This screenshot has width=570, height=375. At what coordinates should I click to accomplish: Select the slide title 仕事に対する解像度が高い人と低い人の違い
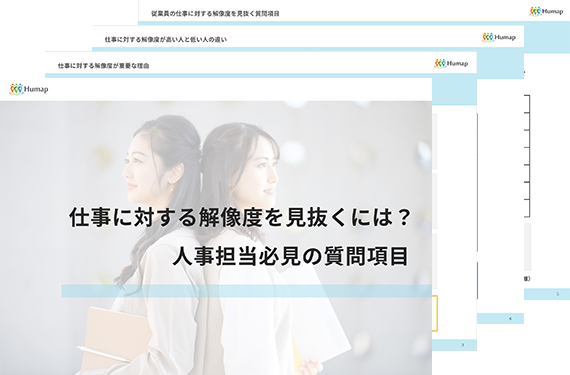[166, 39]
